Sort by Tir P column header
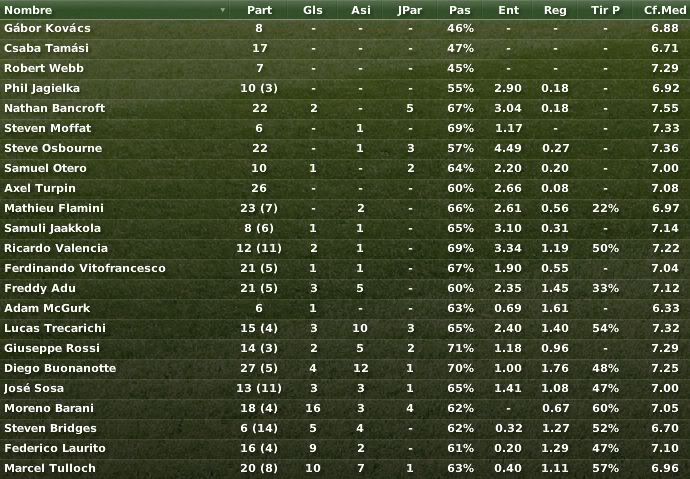 [605, 10]
